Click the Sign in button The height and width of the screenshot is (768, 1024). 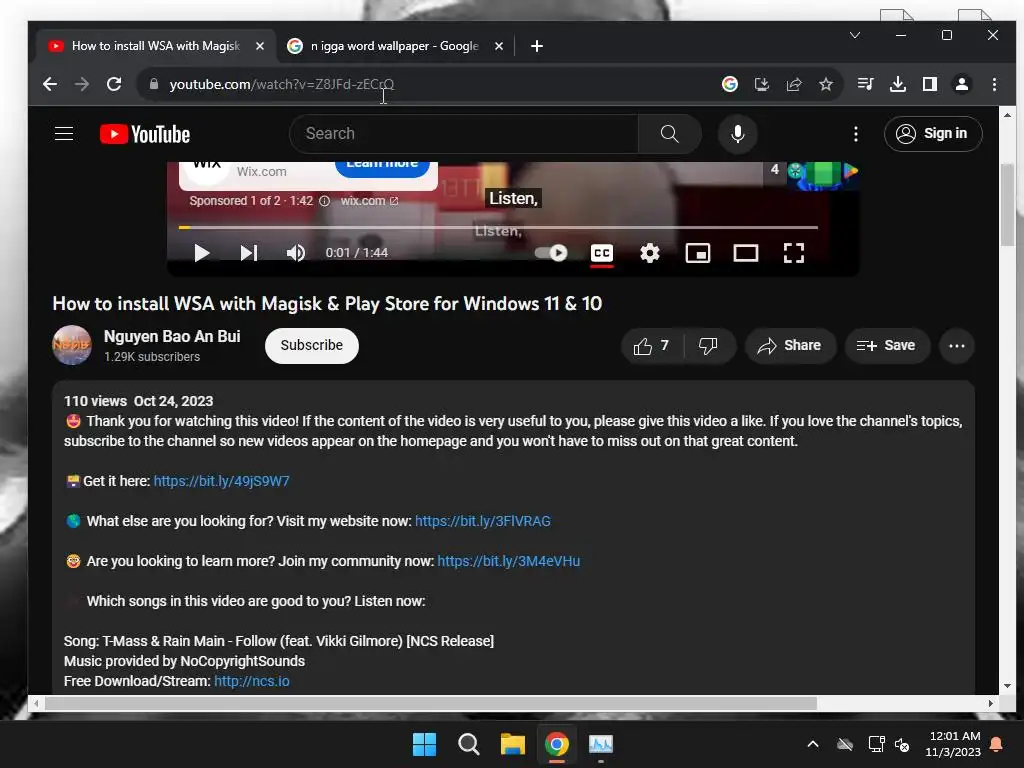tap(933, 134)
